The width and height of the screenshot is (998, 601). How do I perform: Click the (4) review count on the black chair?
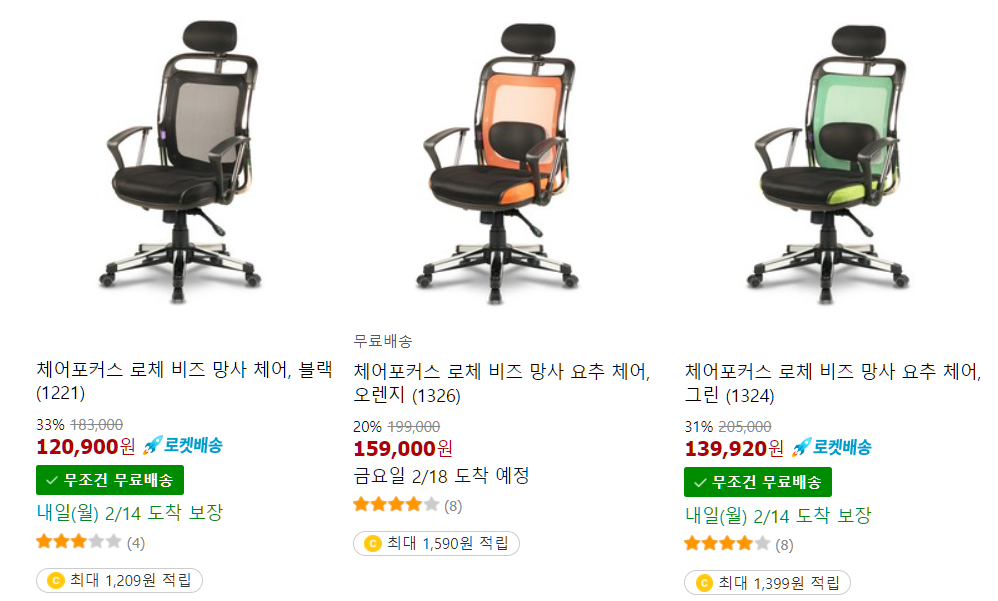click(x=136, y=543)
